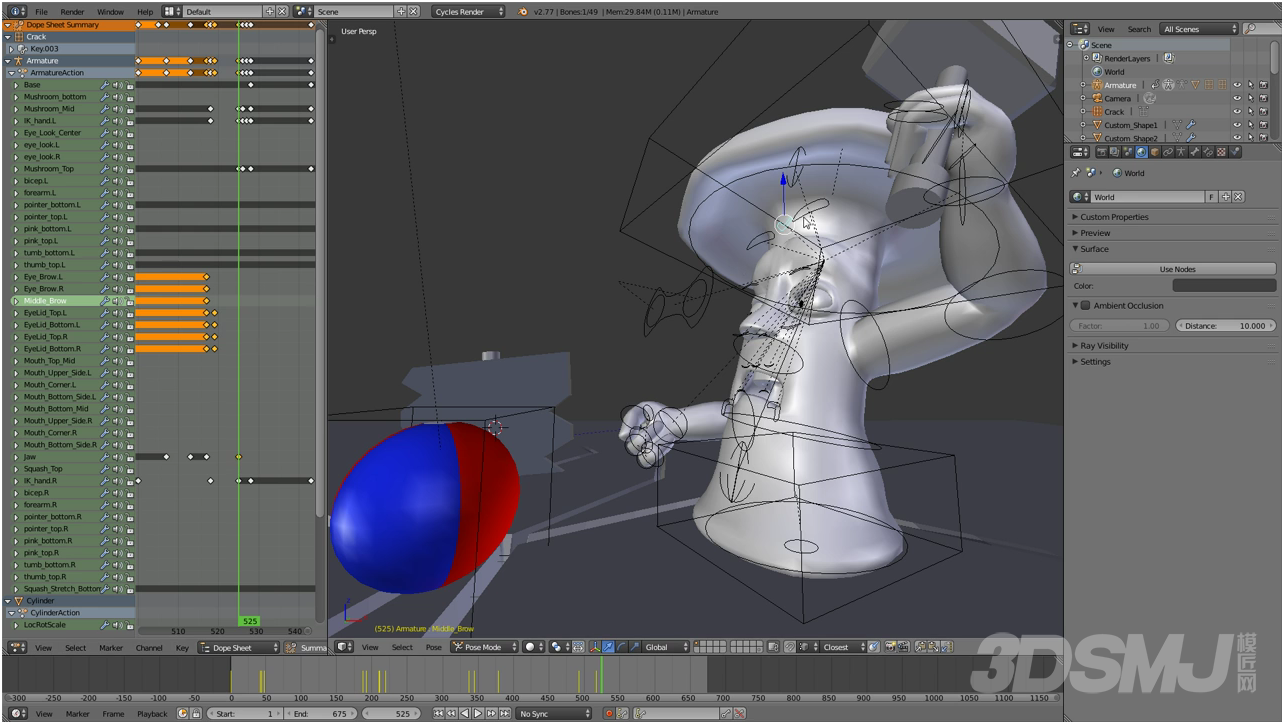The image size is (1284, 724).
Task: Open the All Scenes display dropdown
Action: [x=1200, y=29]
